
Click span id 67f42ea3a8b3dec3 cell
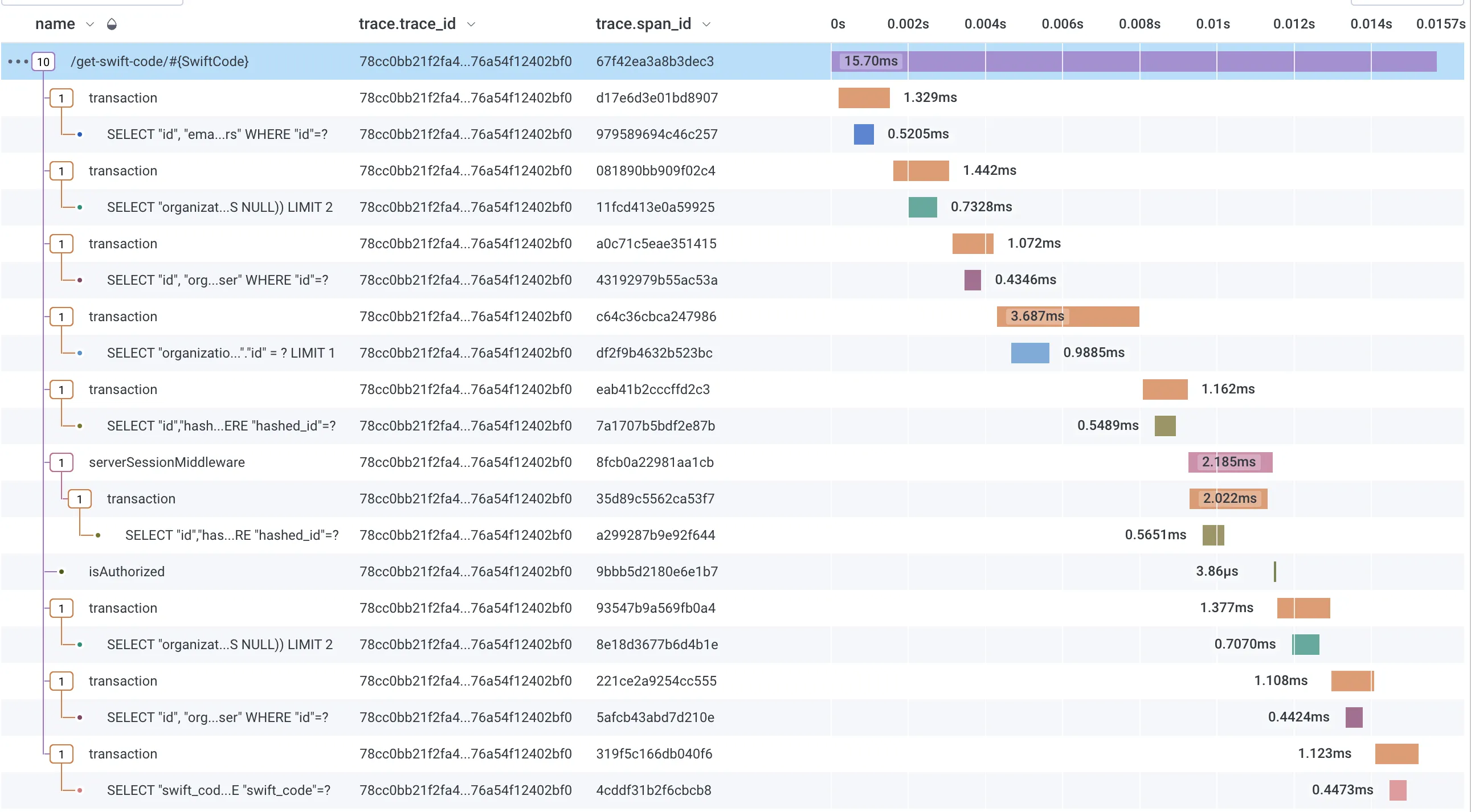click(655, 61)
